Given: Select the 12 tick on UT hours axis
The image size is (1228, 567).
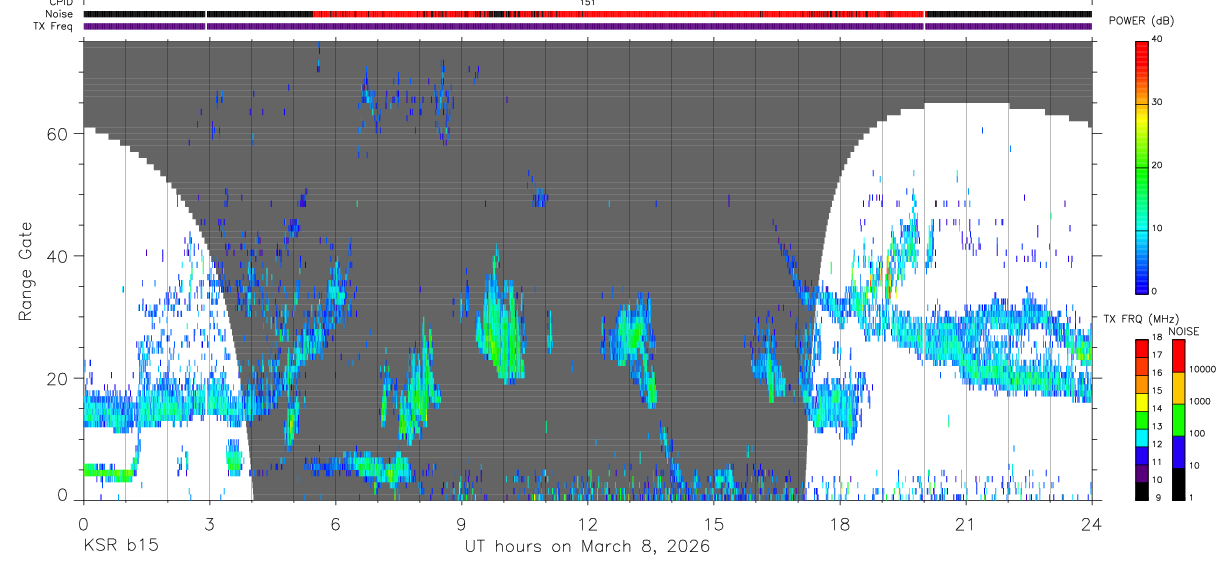Looking at the screenshot, I should point(587,523).
